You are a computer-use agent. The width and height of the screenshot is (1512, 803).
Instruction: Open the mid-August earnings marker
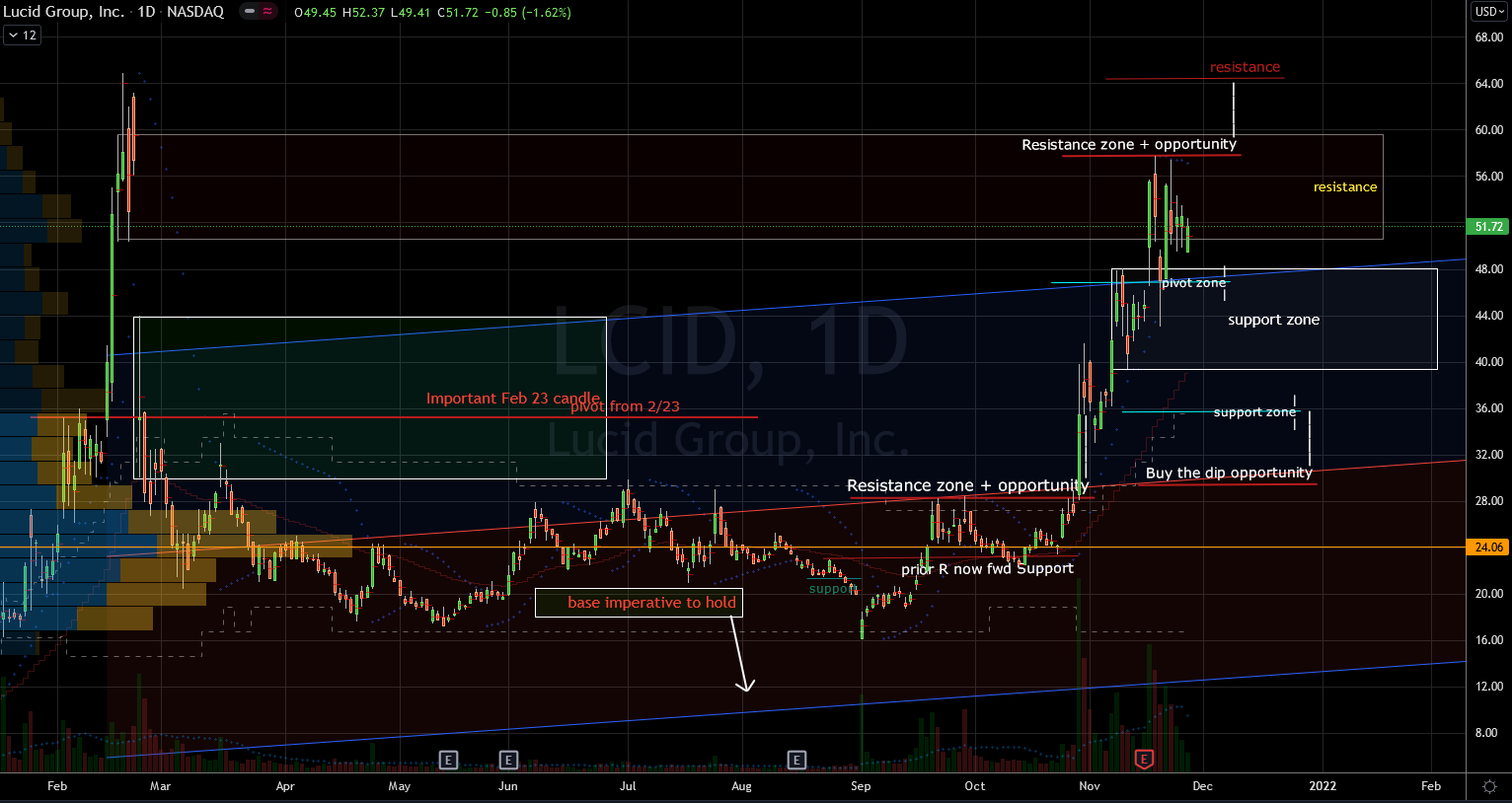[796, 759]
